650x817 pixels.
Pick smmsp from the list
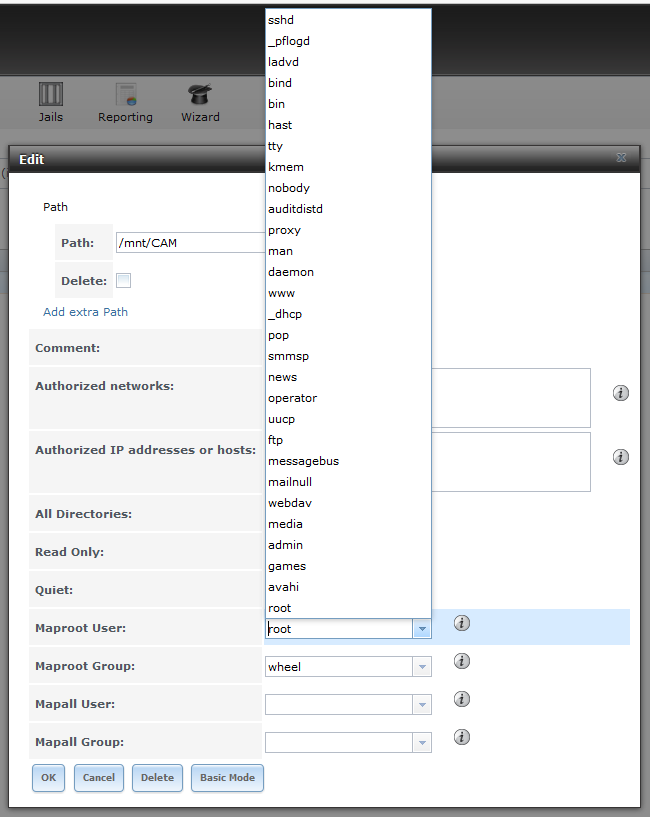(348, 356)
